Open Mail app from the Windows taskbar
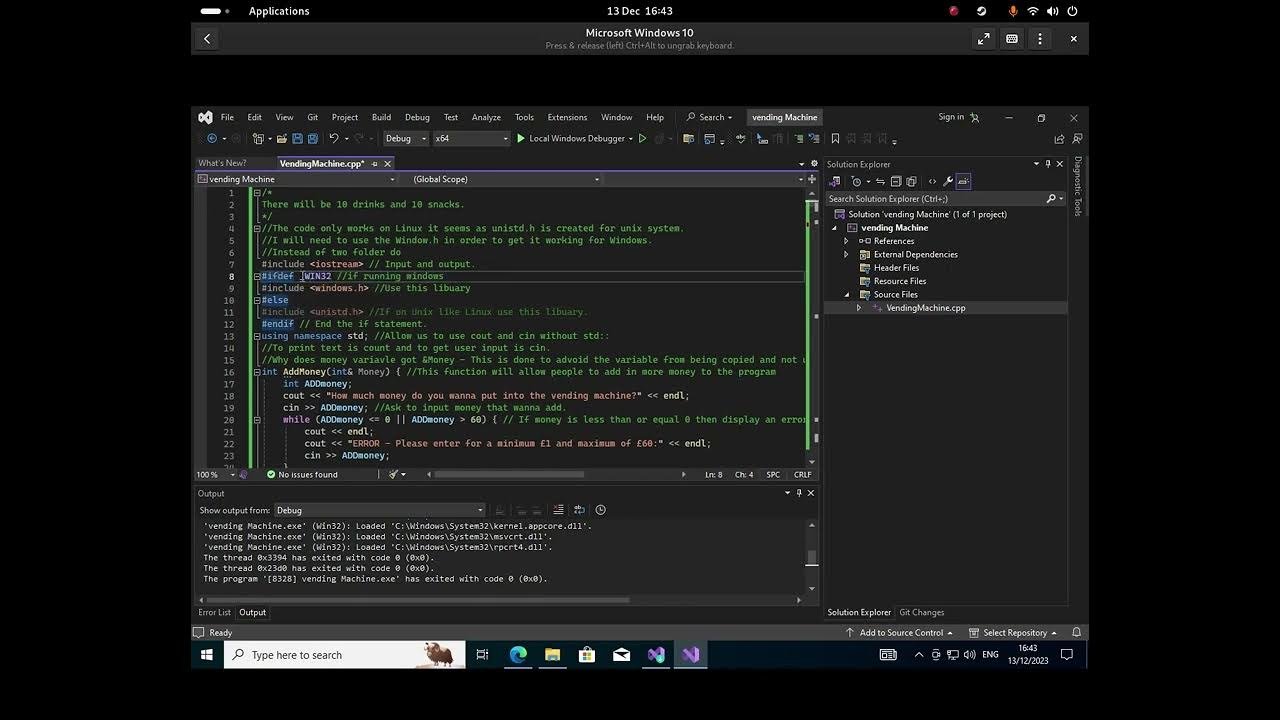The image size is (1280, 720). tap(621, 655)
